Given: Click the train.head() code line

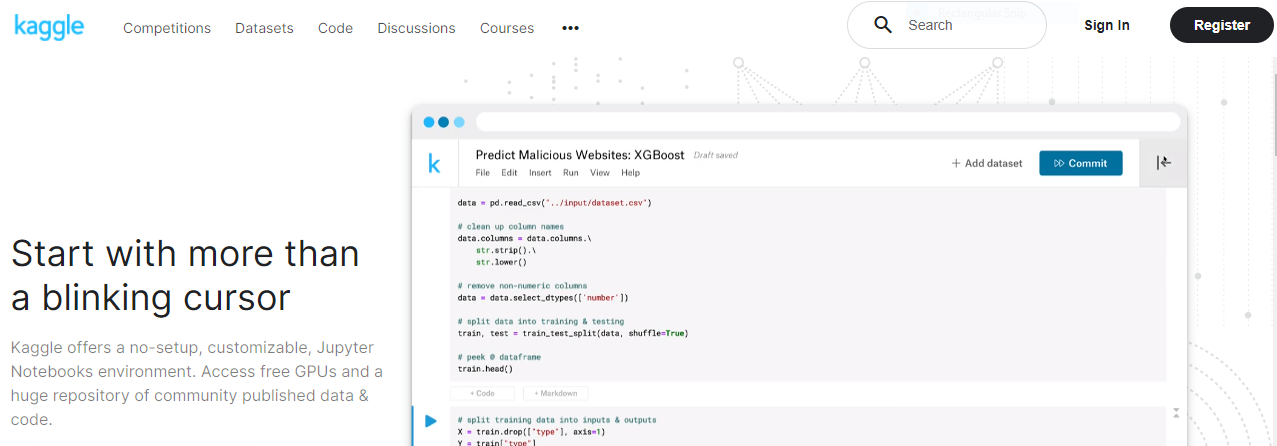Looking at the screenshot, I should pyautogui.click(x=485, y=369).
